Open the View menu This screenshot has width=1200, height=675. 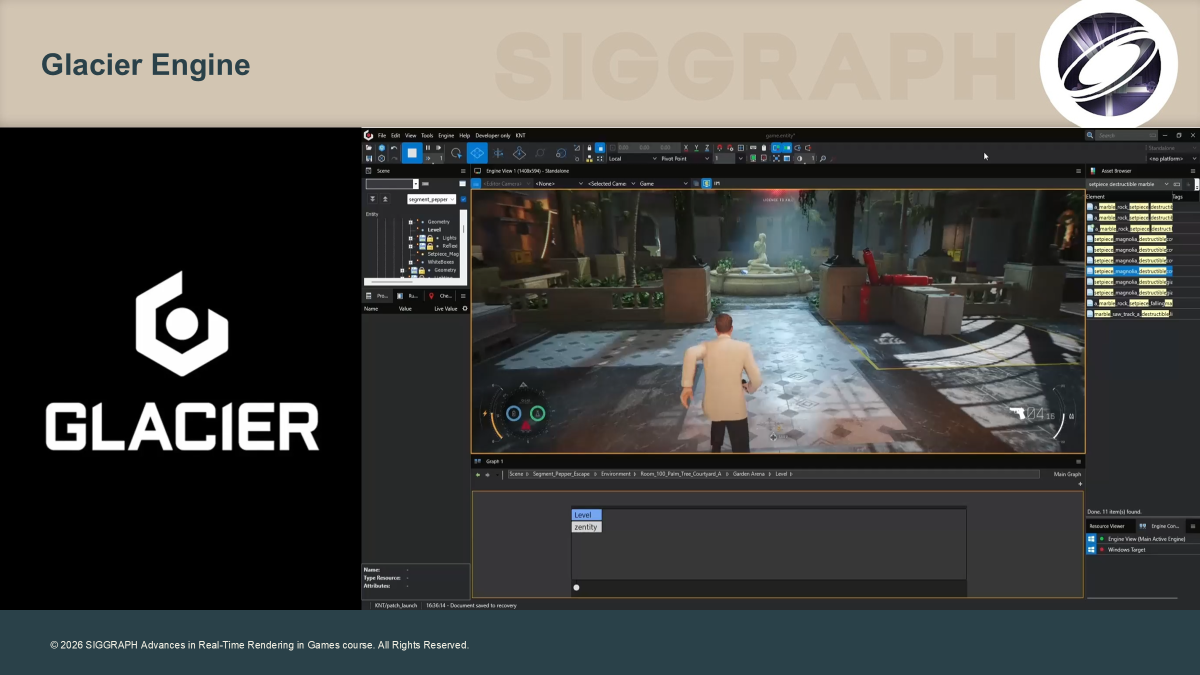coord(410,135)
